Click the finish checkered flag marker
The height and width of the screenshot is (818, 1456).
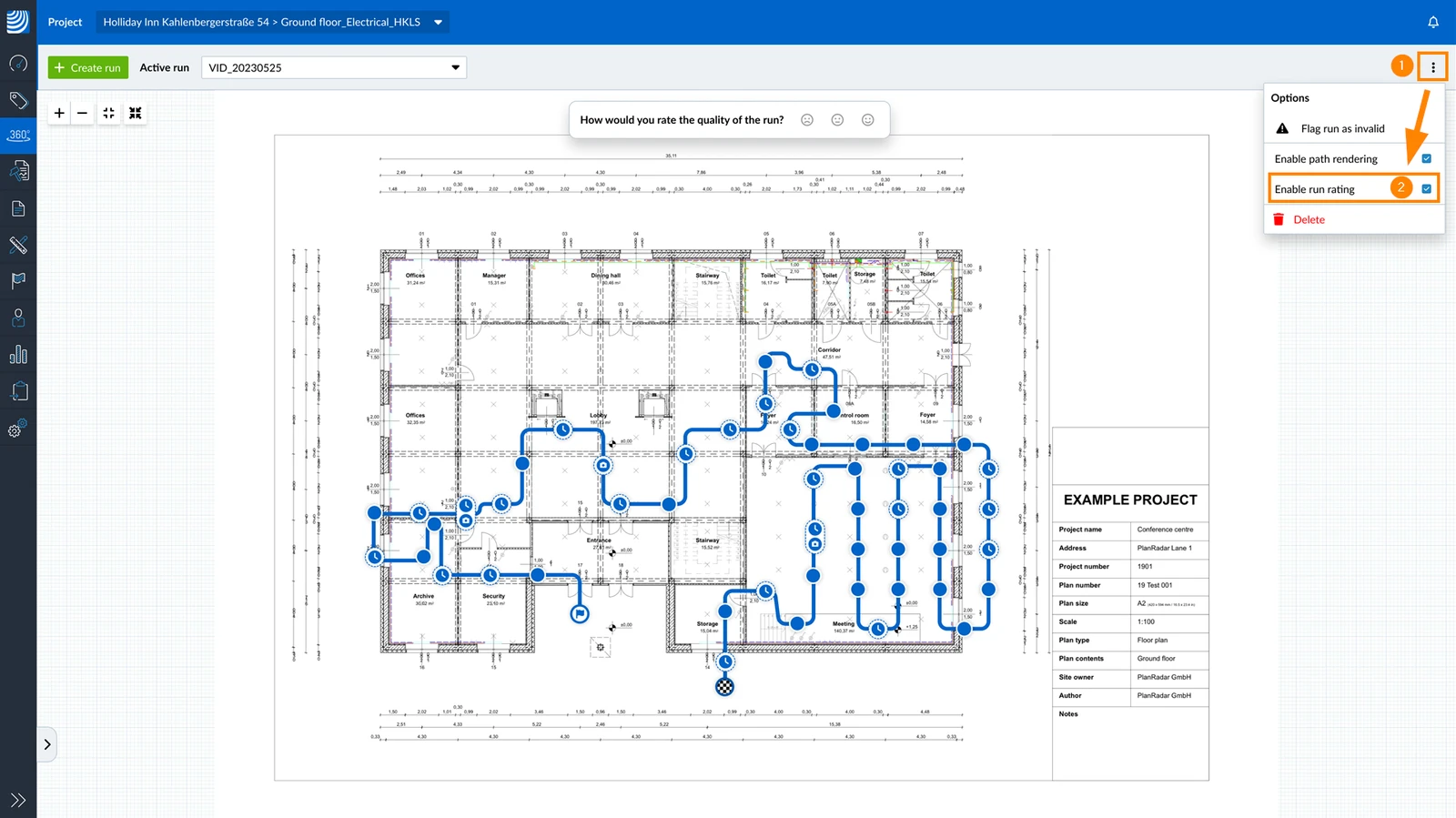point(724,687)
